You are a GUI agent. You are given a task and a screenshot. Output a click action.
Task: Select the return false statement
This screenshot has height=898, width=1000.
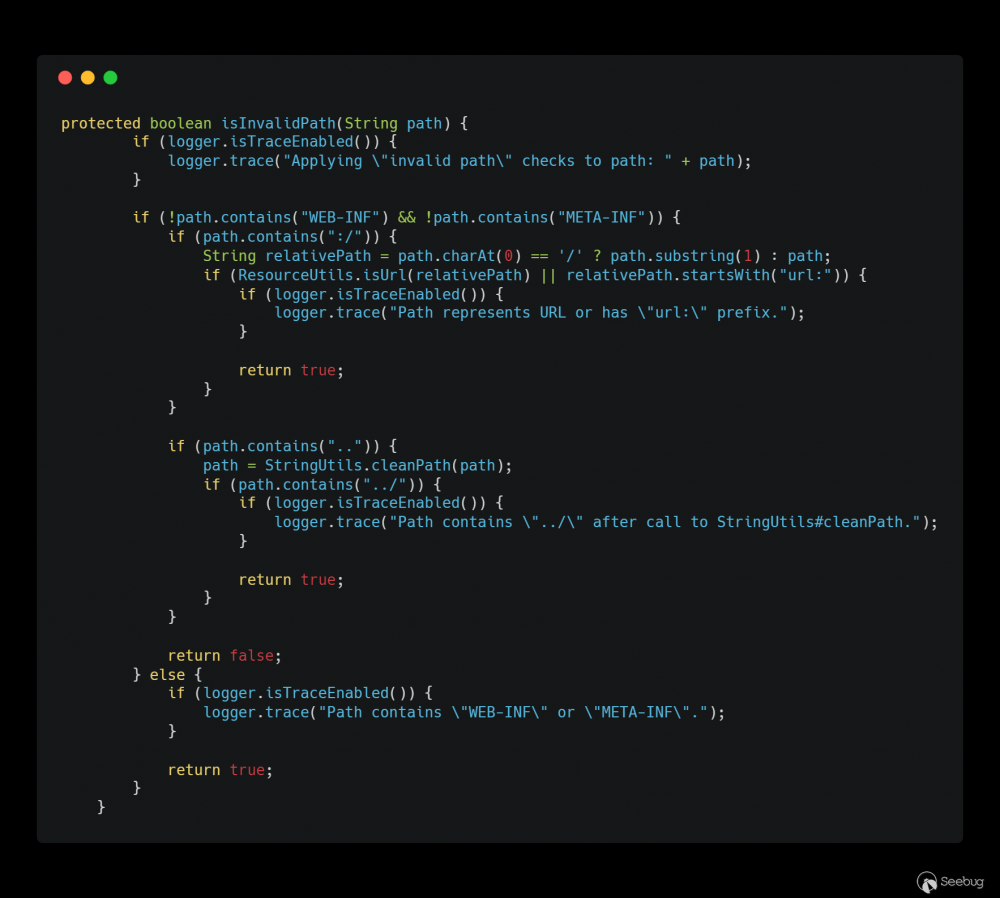(x=224, y=656)
